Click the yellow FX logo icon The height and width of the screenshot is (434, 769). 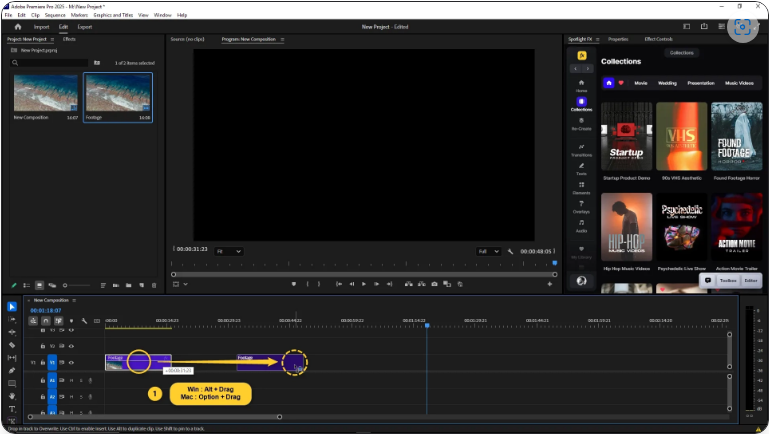(582, 55)
